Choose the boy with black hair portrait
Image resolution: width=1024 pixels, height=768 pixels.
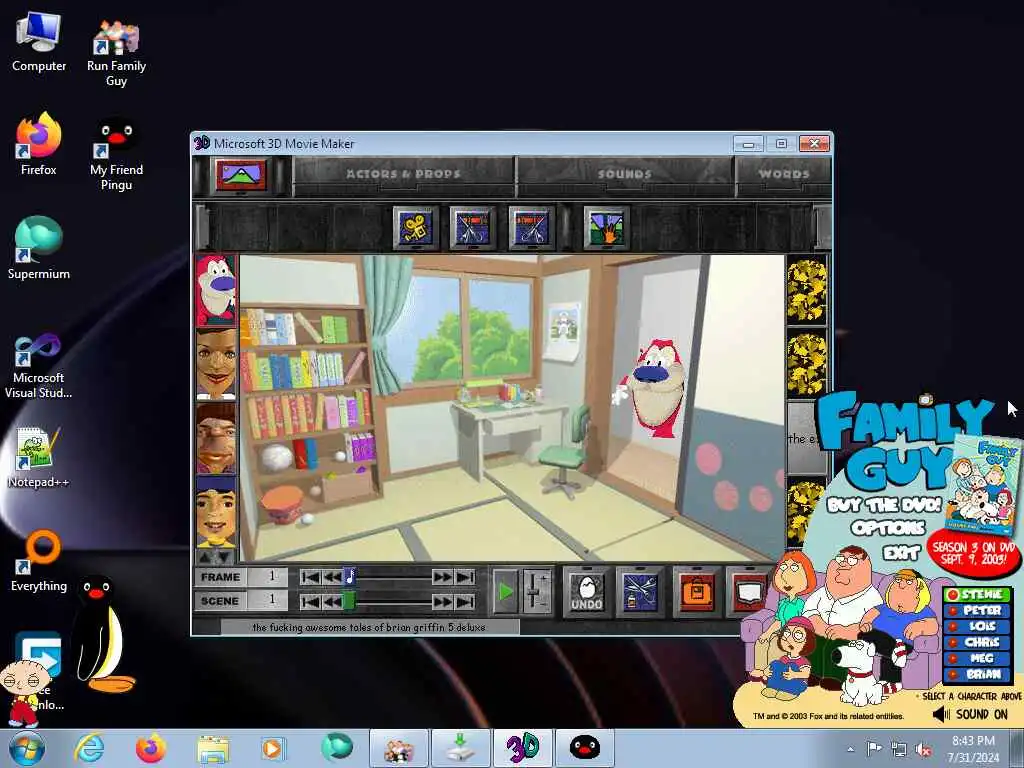click(216, 511)
